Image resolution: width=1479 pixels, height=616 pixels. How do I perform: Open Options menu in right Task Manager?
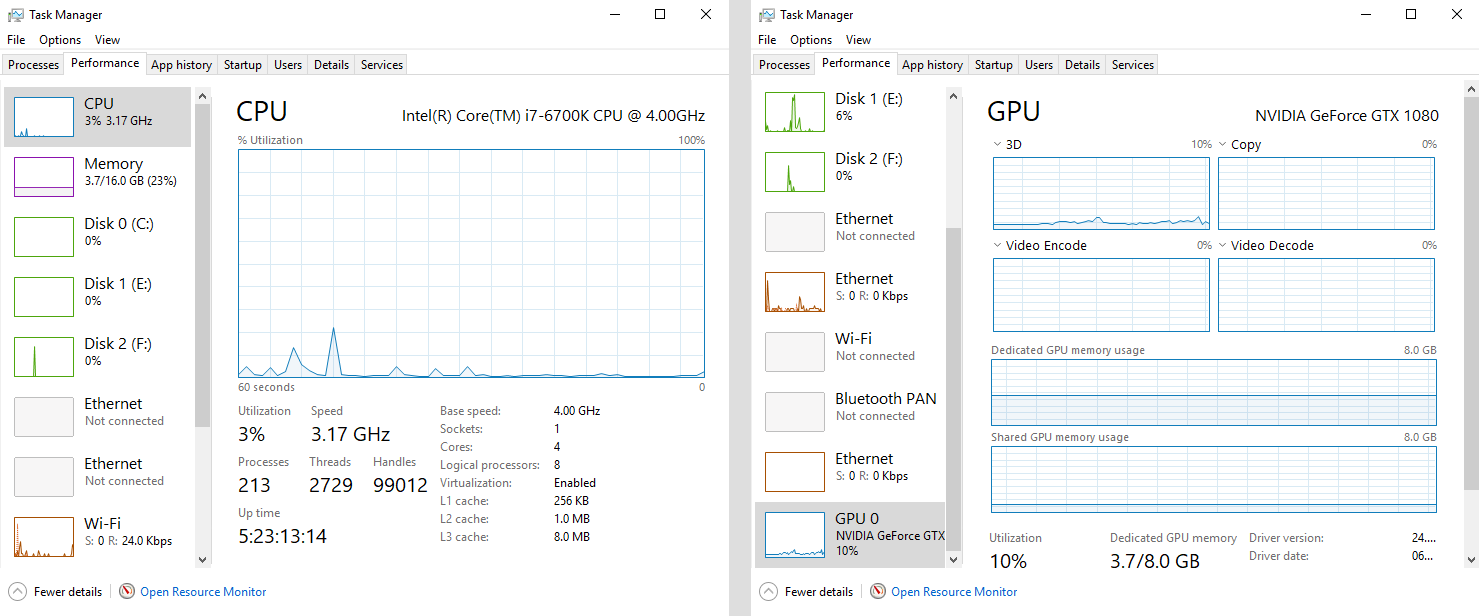pos(811,40)
